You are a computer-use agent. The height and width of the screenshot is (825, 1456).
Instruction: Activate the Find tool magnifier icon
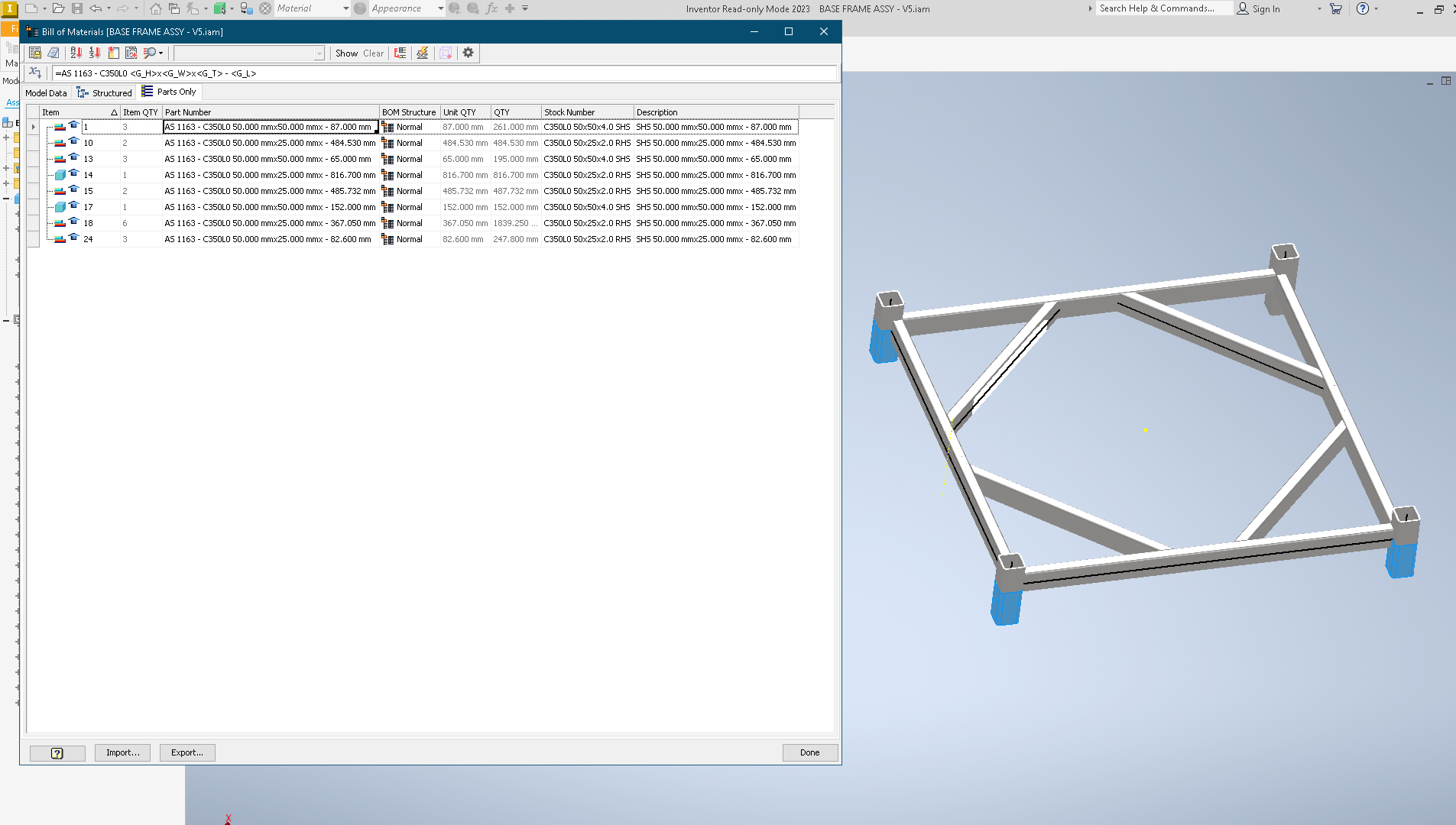pos(150,53)
